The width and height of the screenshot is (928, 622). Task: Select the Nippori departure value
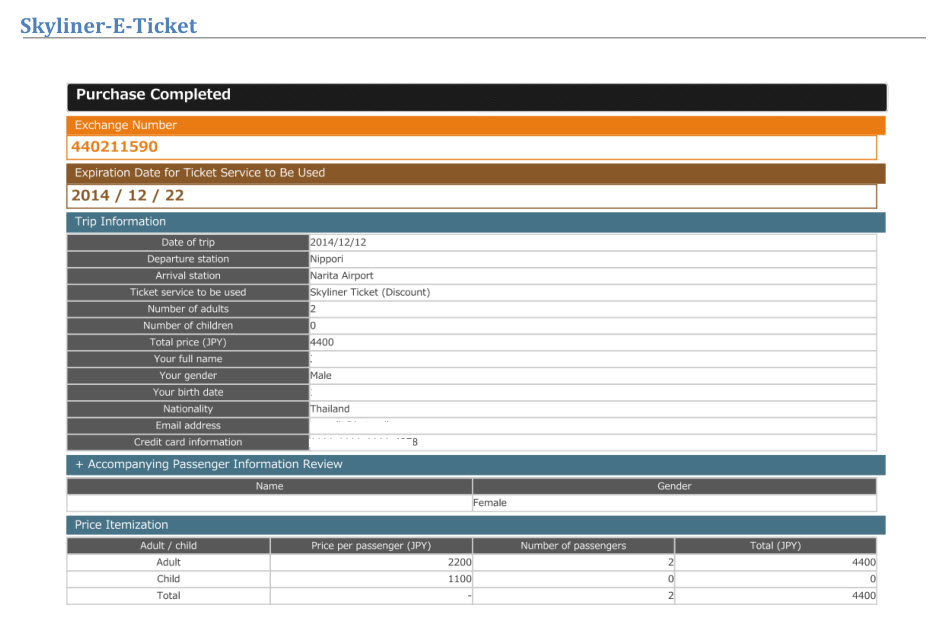[327, 259]
